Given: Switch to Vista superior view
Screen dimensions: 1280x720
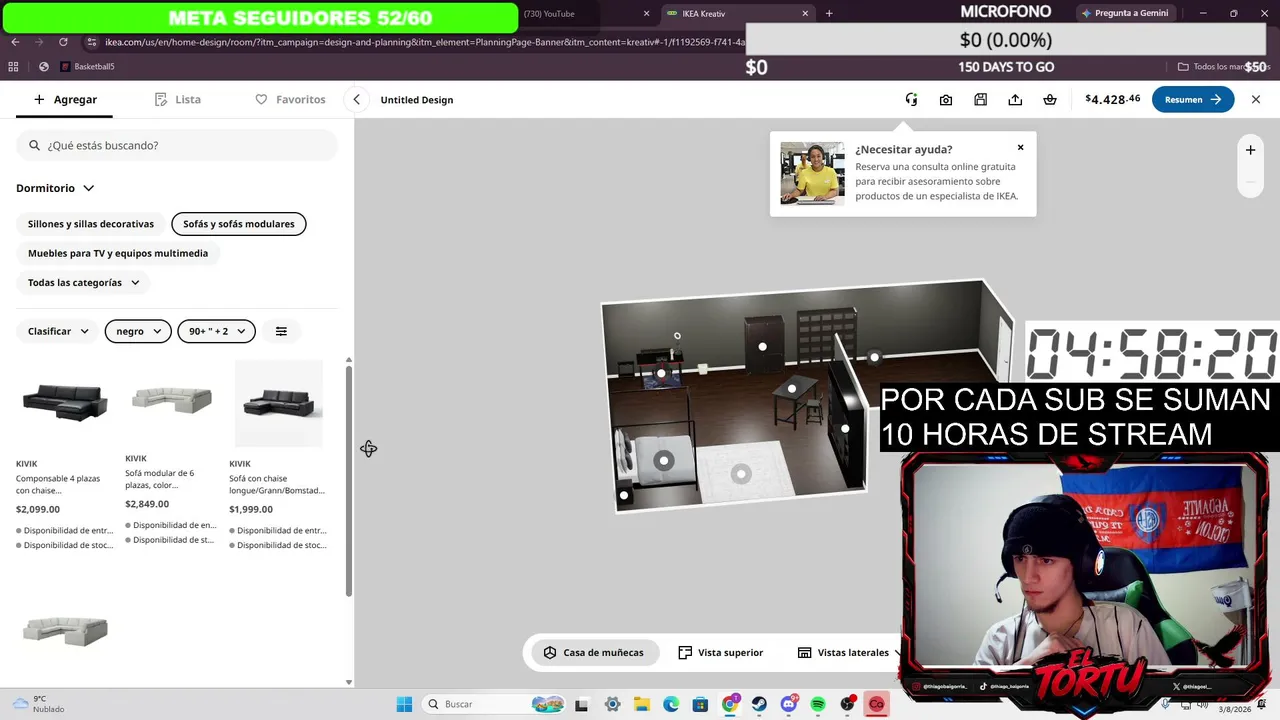Looking at the screenshot, I should [x=721, y=653].
